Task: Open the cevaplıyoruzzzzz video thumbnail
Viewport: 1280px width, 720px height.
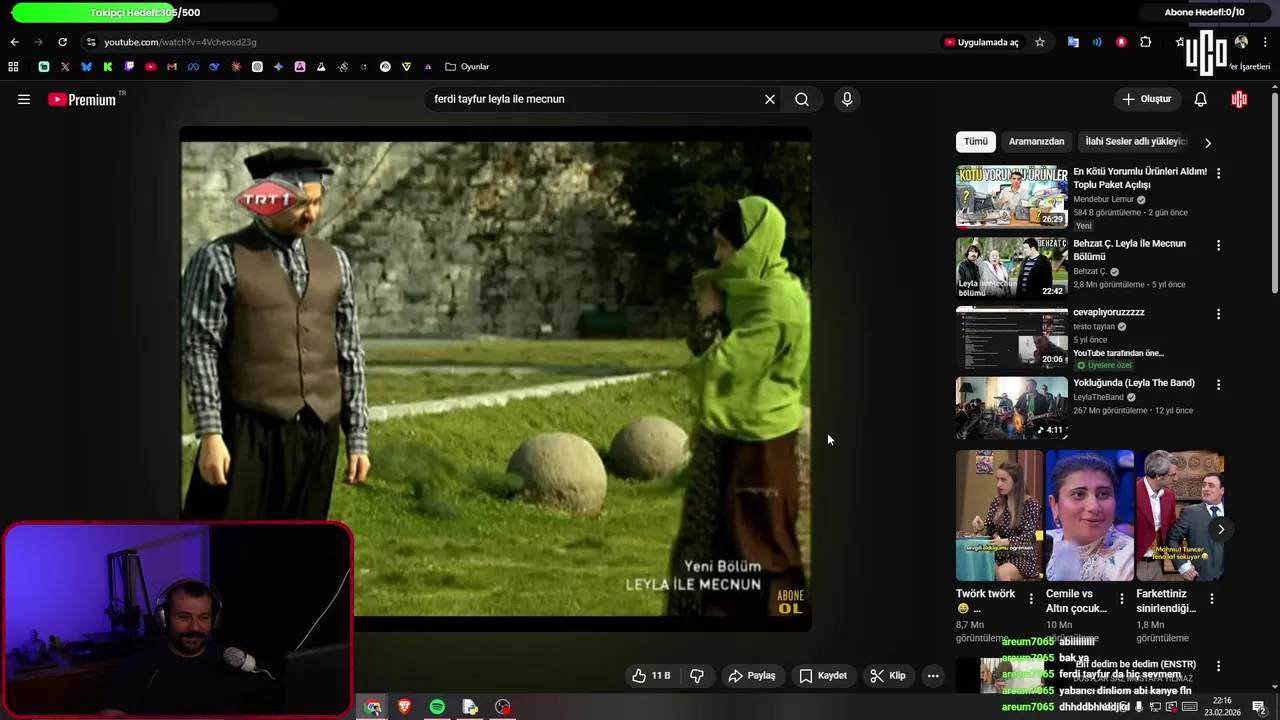Action: (1011, 338)
